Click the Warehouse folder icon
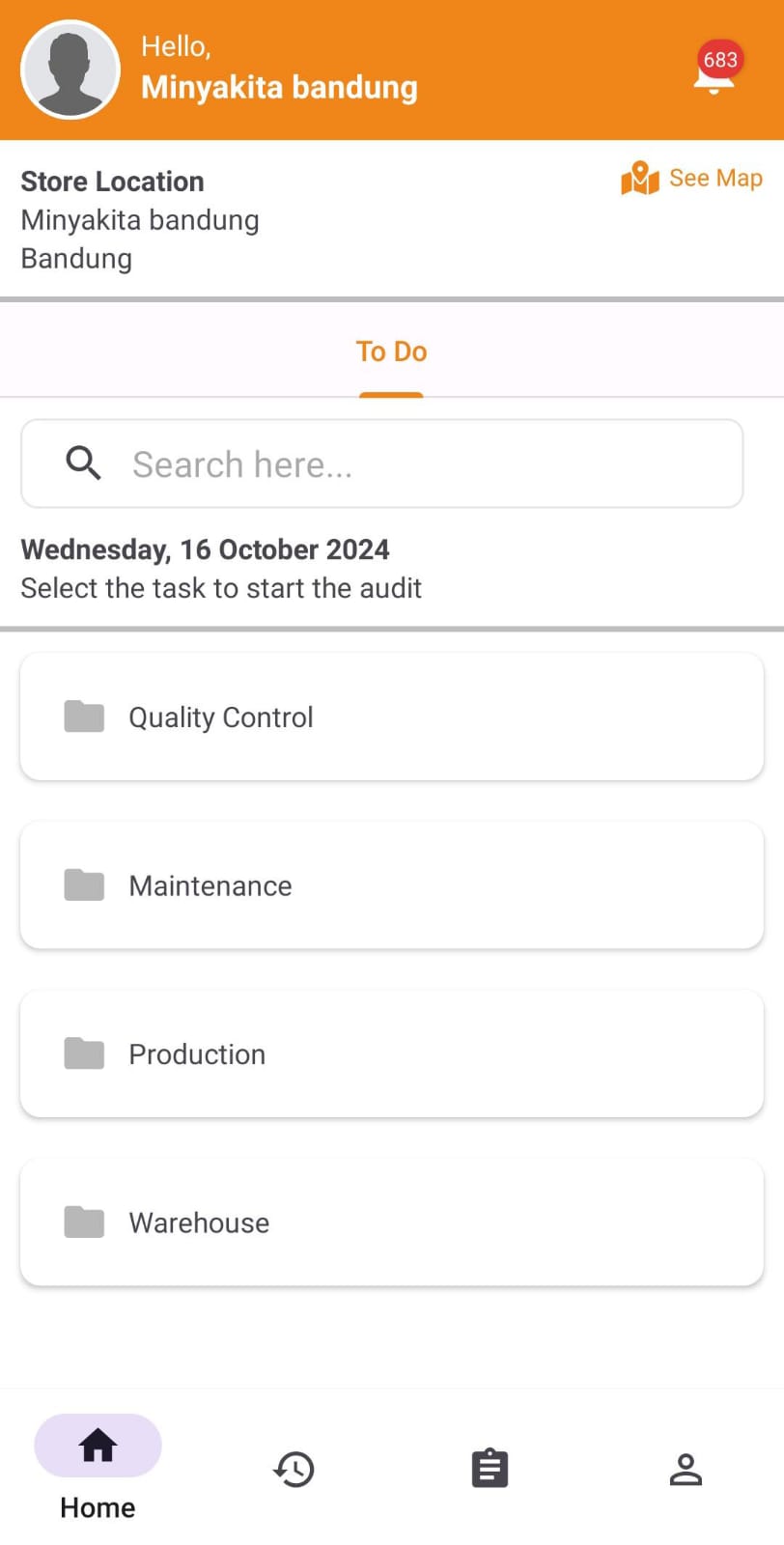 (x=84, y=1222)
